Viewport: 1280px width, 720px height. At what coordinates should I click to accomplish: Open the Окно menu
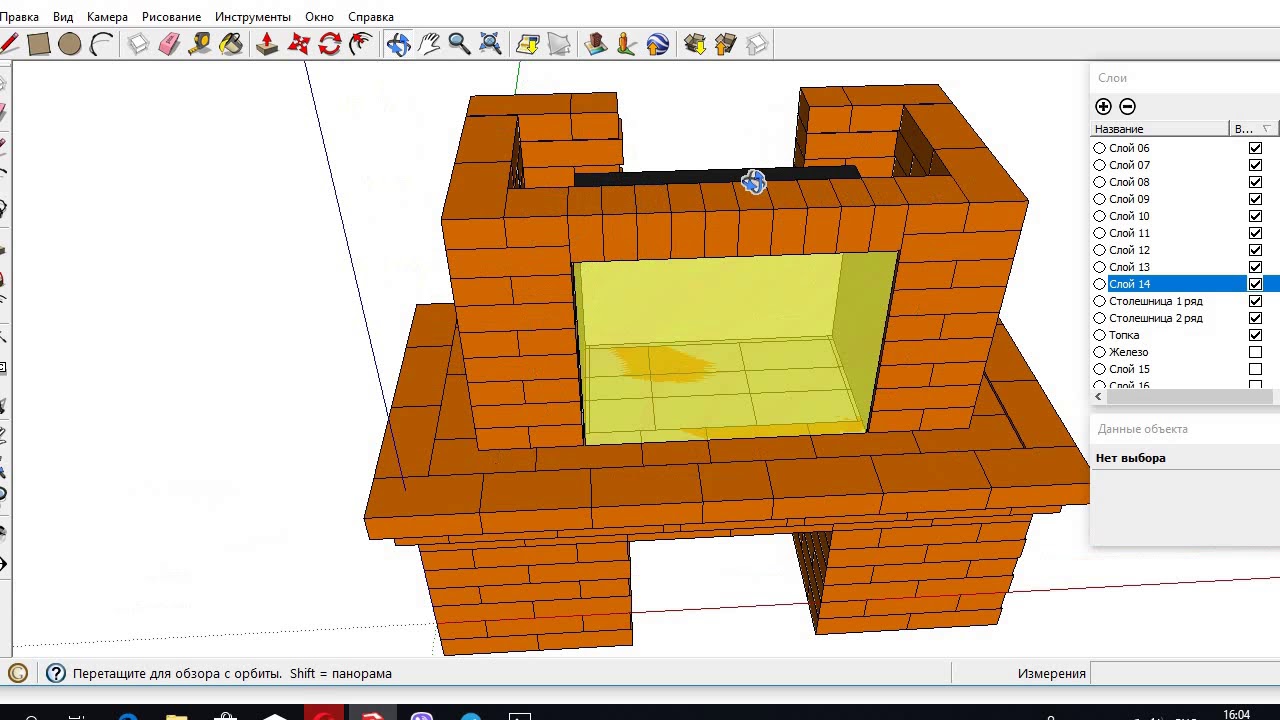pyautogui.click(x=319, y=17)
